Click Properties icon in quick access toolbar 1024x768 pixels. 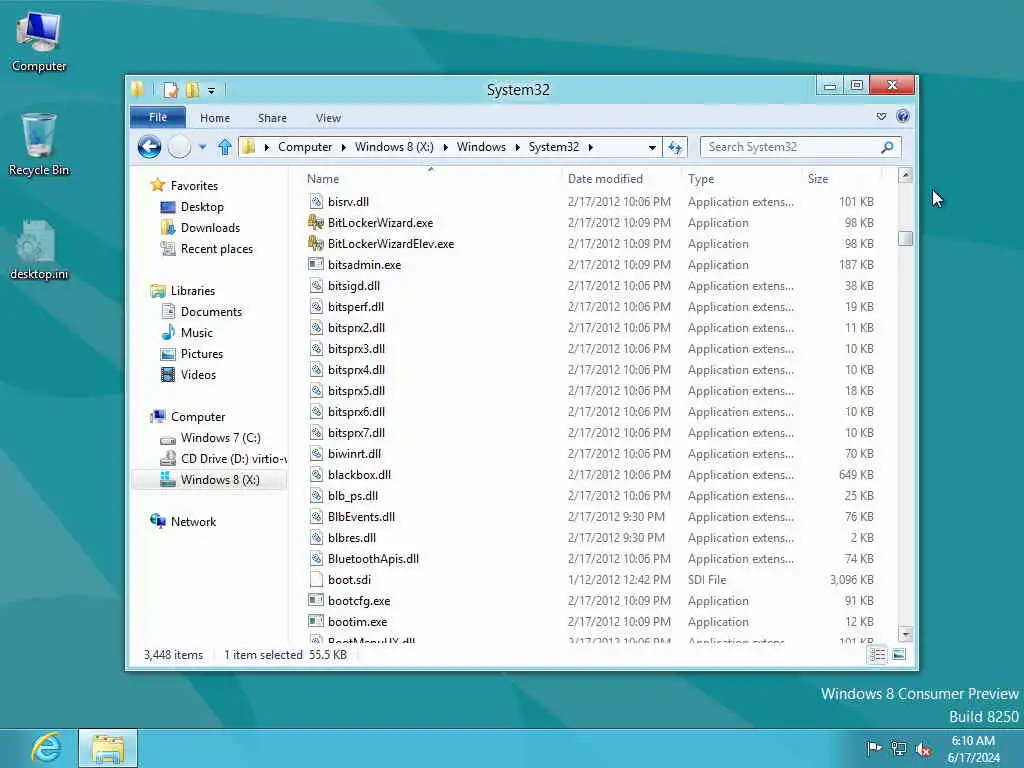170,89
